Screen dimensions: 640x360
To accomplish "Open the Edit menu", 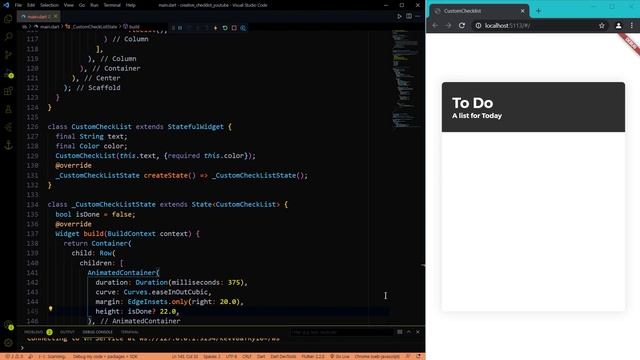I will (x=31, y=5).
